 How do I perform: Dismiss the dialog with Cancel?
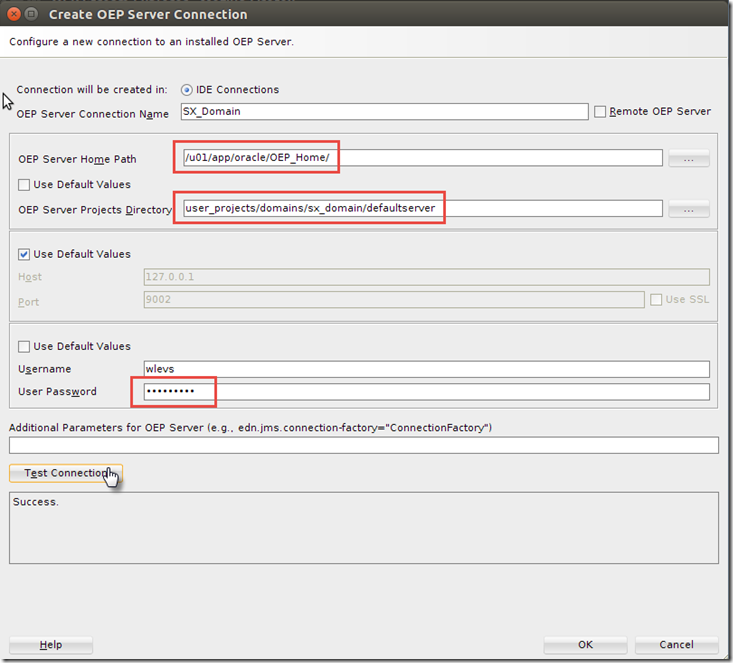(x=676, y=645)
